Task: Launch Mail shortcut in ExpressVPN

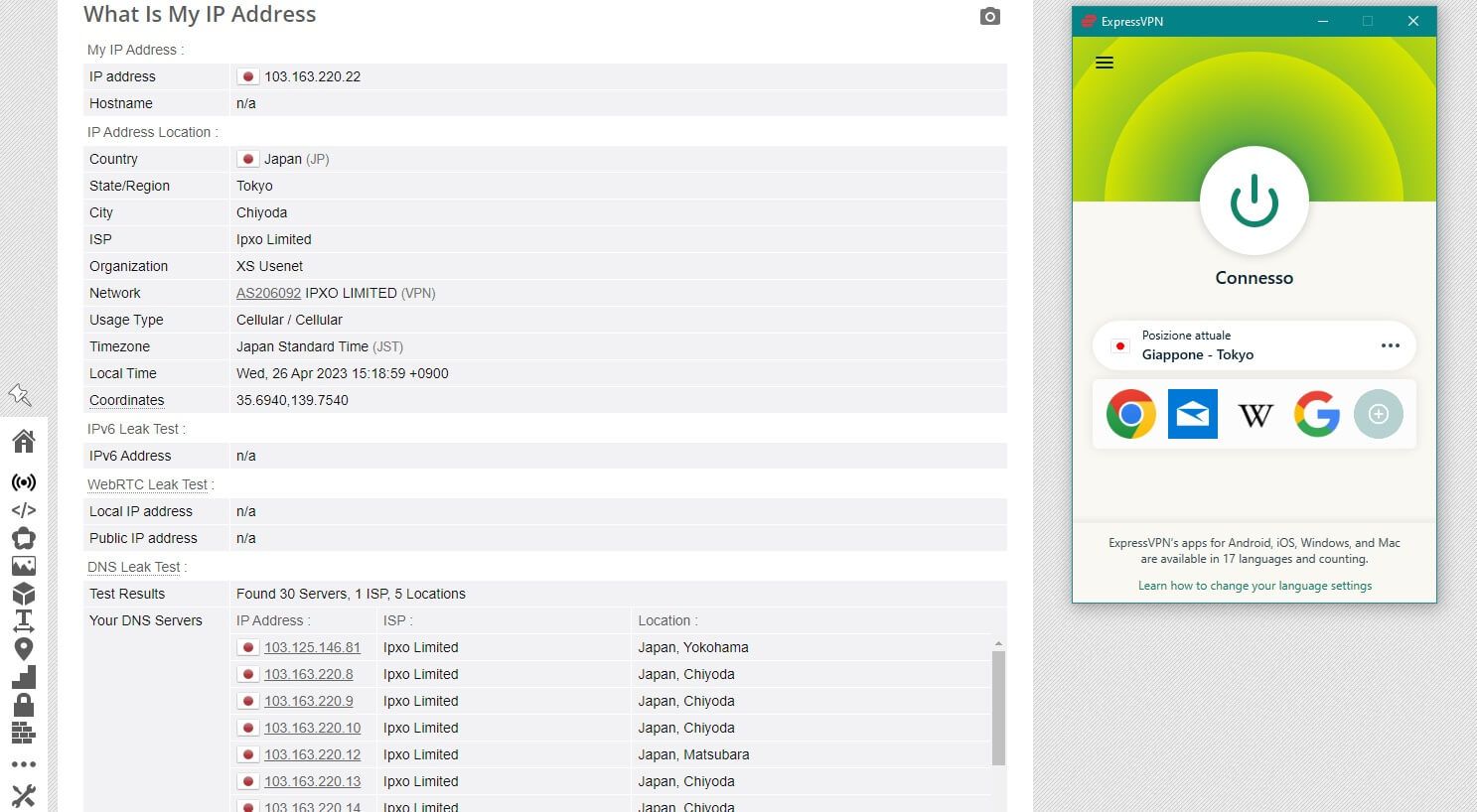Action: click(1193, 414)
